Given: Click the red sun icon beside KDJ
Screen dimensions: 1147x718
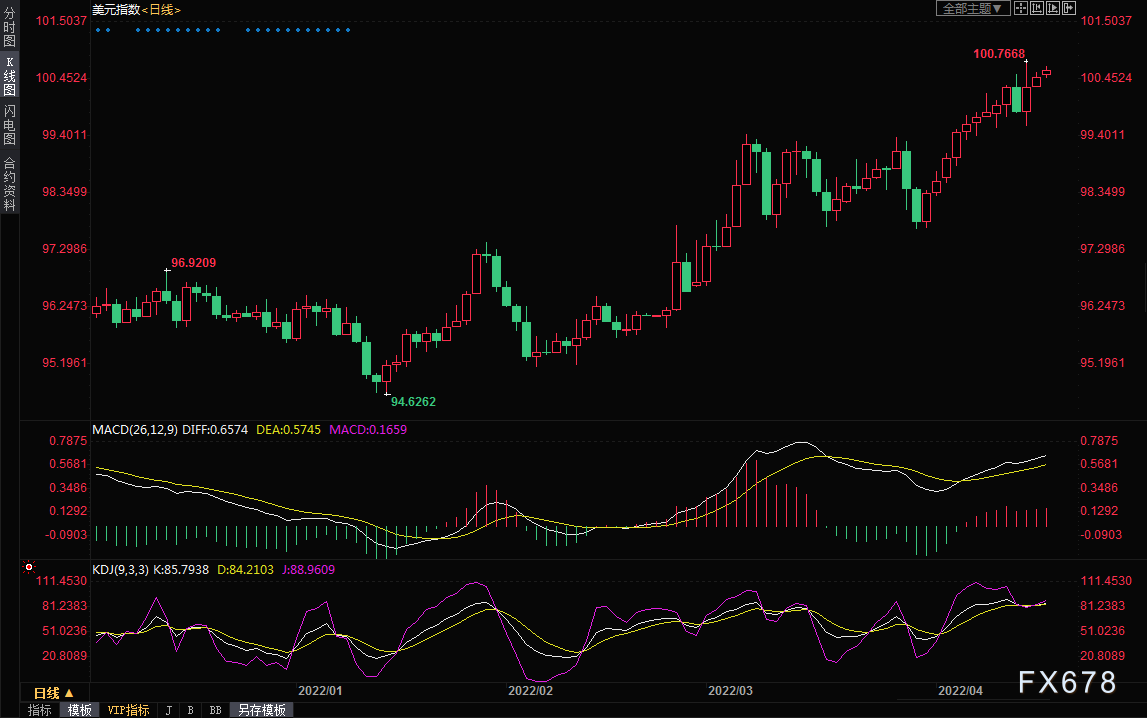Looking at the screenshot, I should (29, 567).
